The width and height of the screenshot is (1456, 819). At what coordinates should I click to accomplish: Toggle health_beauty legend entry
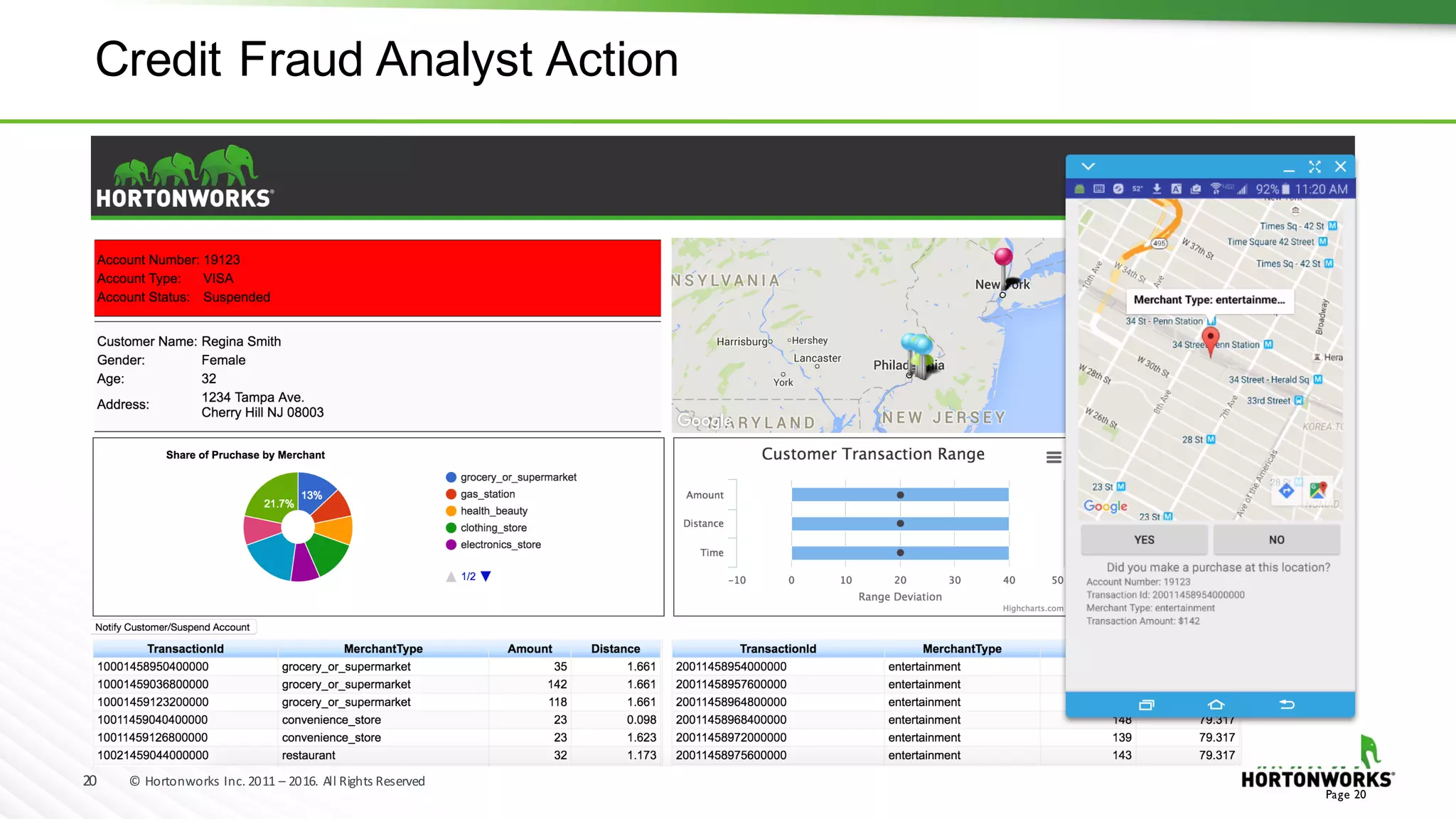[x=486, y=511]
